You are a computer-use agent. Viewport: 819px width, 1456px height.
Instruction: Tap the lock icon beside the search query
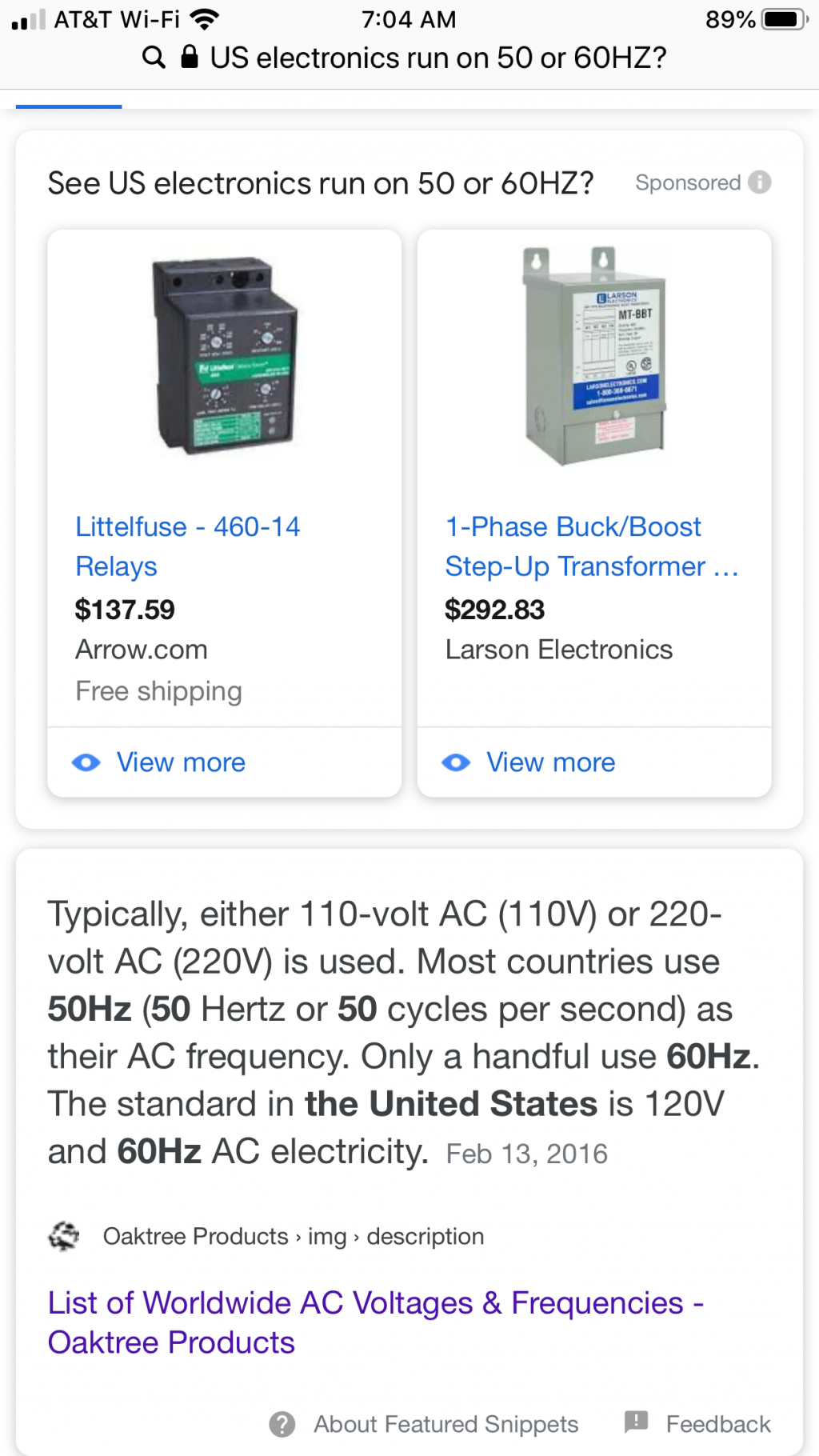tap(190, 57)
